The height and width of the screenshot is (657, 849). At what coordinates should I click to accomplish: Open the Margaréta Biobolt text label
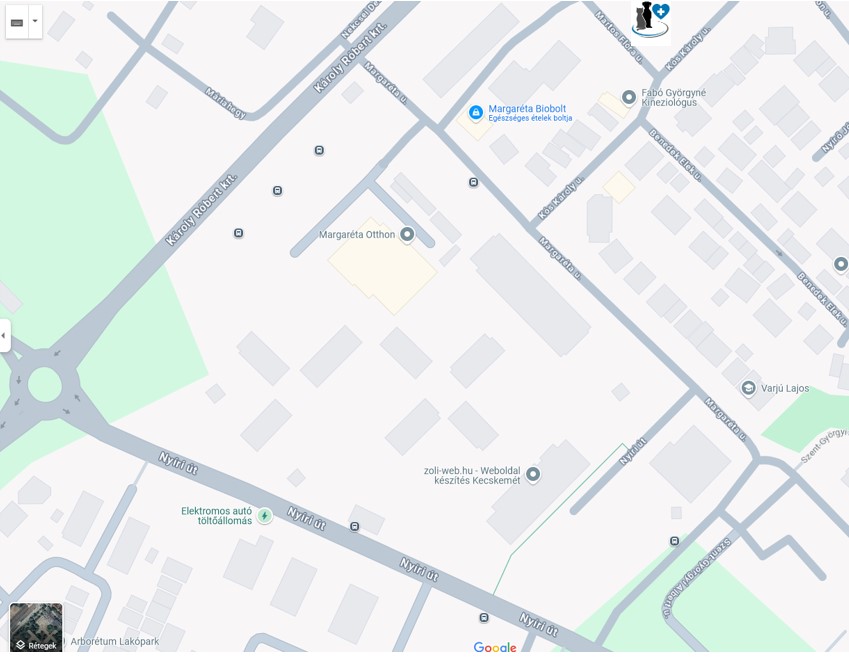527,109
